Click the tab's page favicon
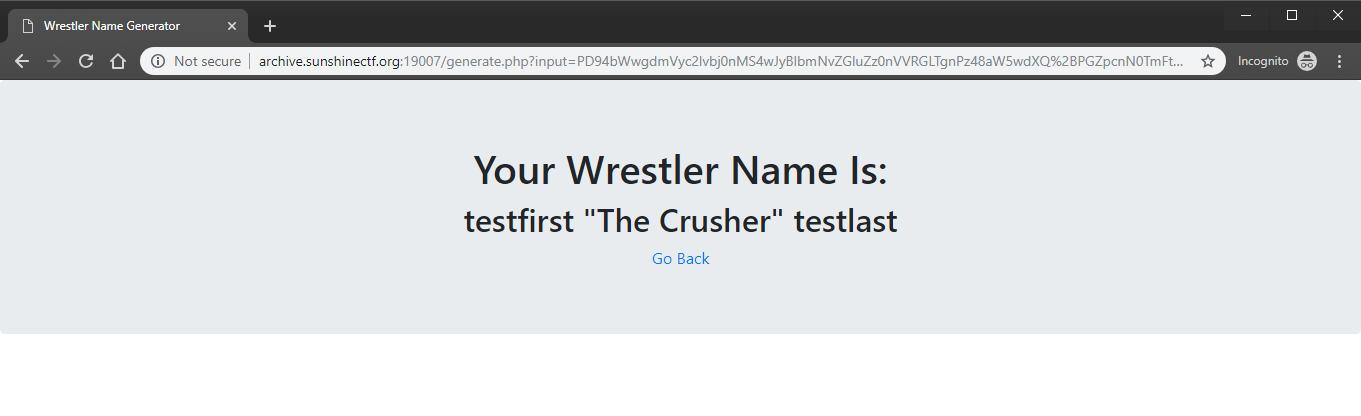This screenshot has height=416, width=1361. [x=28, y=26]
